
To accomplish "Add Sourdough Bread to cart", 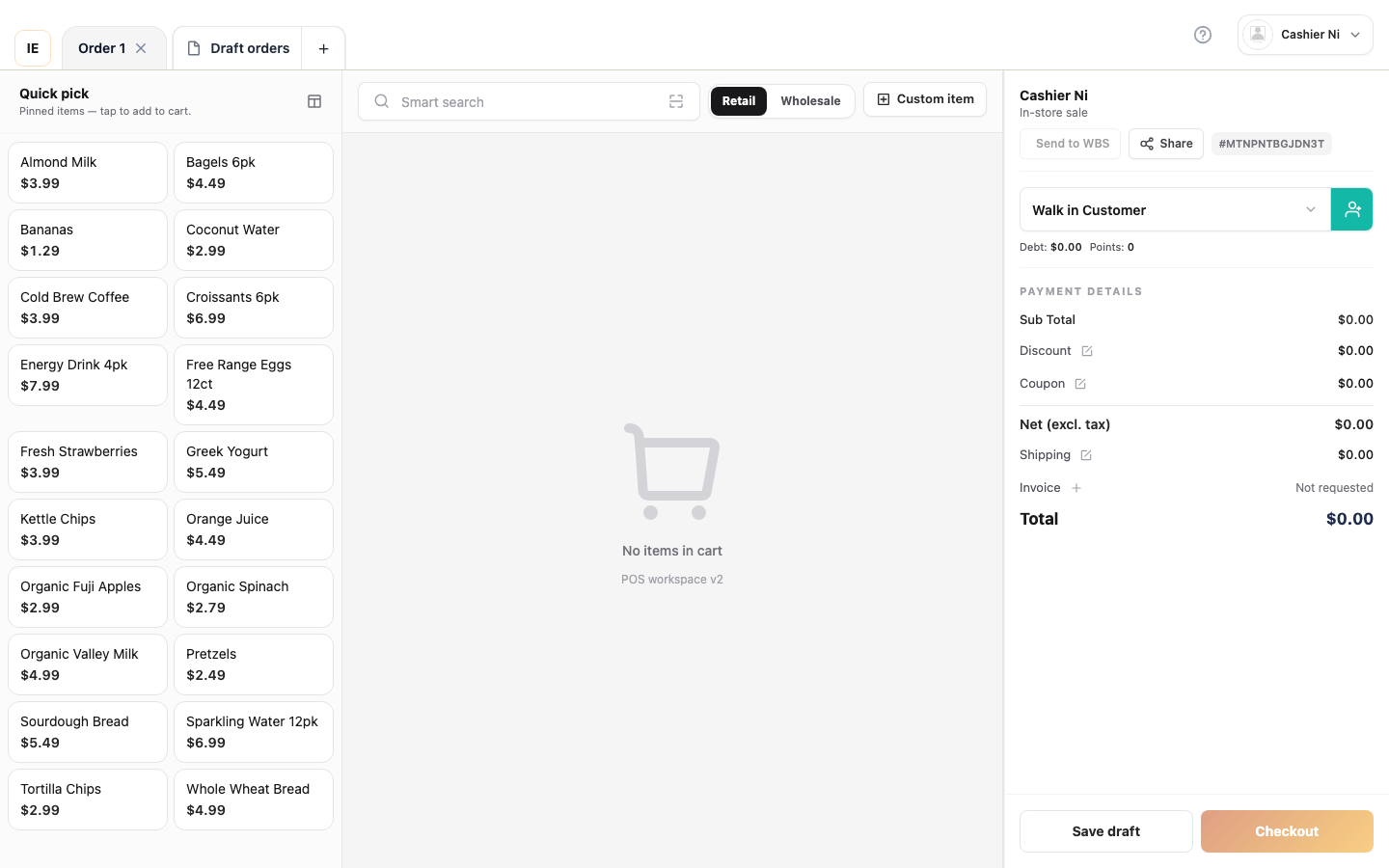I will click(88, 732).
